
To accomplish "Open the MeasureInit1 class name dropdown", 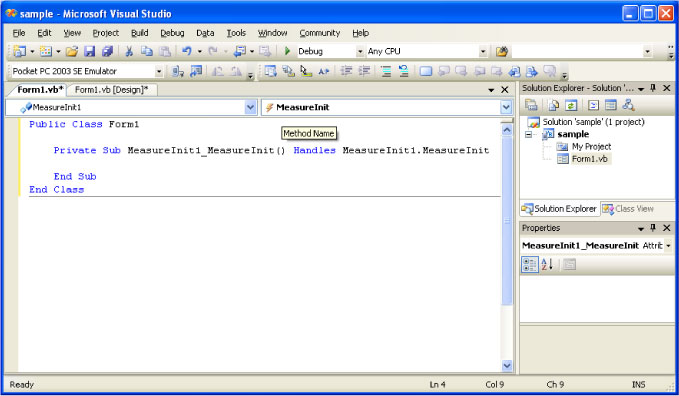I will click(x=250, y=107).
